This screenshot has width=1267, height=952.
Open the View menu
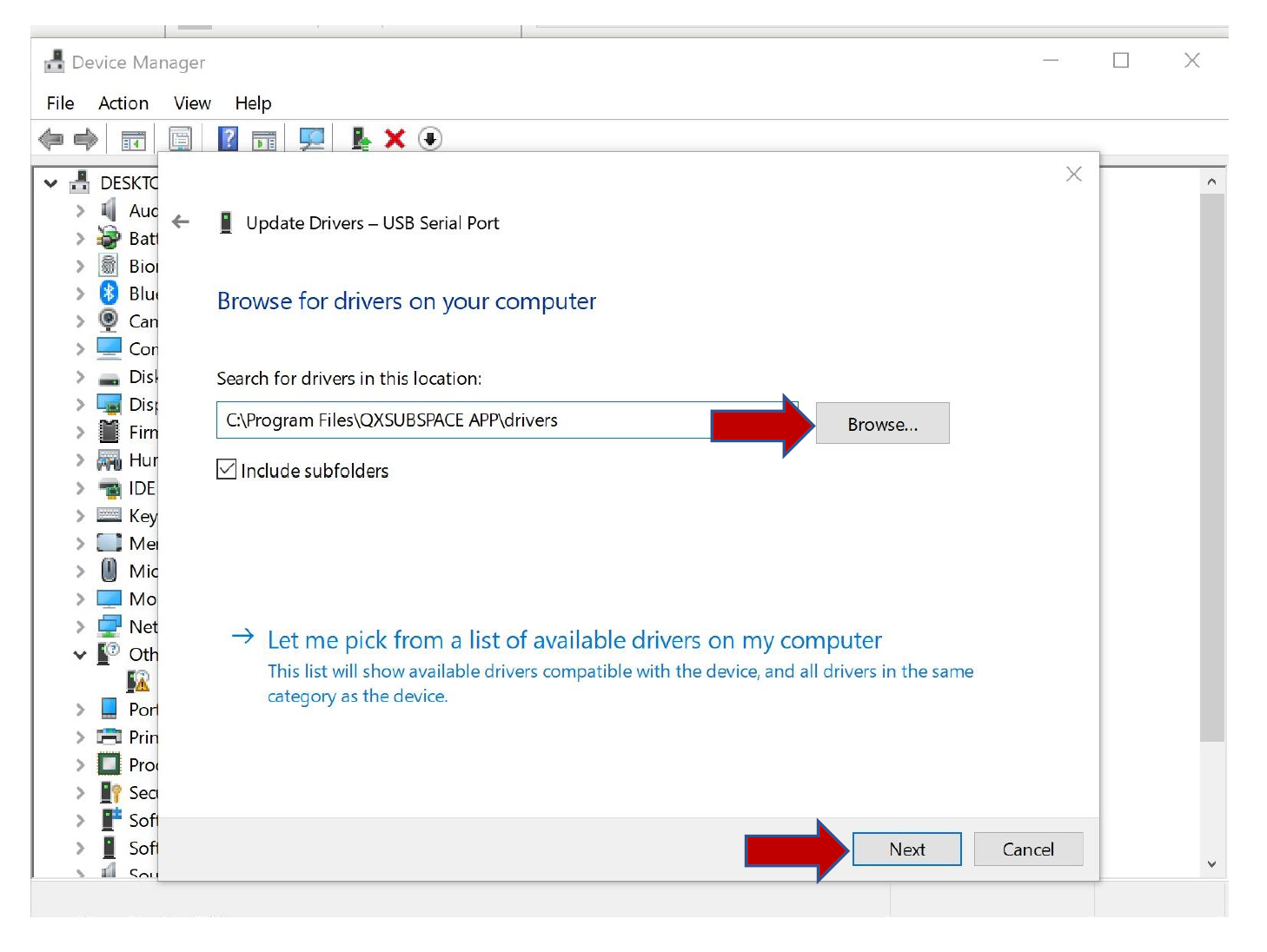click(190, 102)
